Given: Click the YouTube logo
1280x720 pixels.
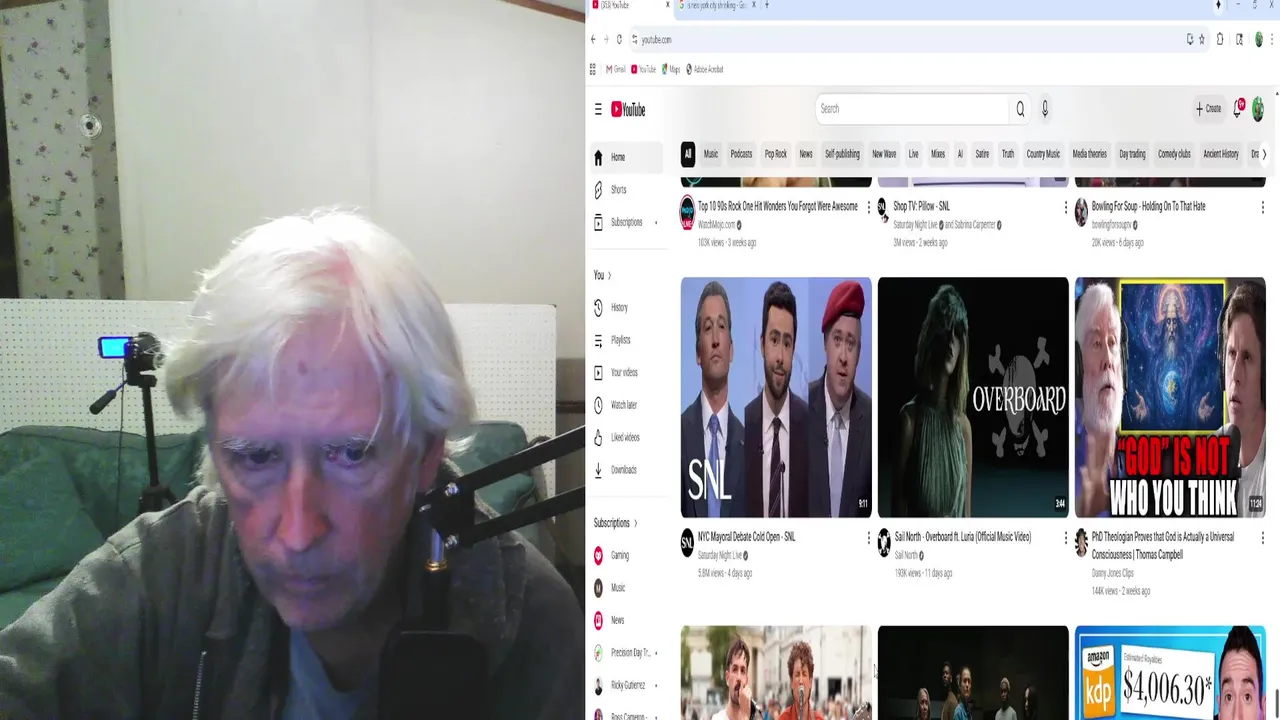Looking at the screenshot, I should point(628,110).
